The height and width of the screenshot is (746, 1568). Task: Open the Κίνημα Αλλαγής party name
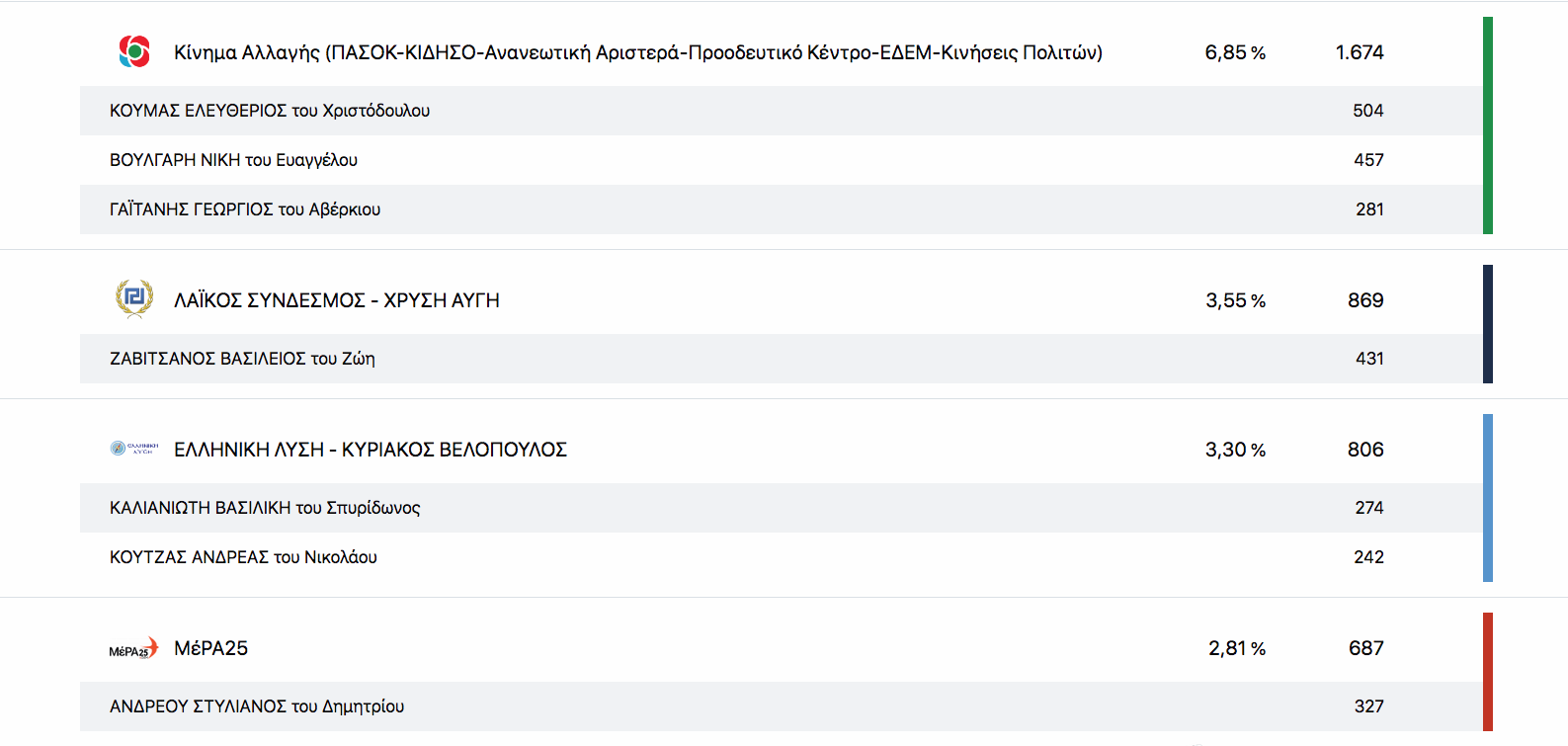637,52
